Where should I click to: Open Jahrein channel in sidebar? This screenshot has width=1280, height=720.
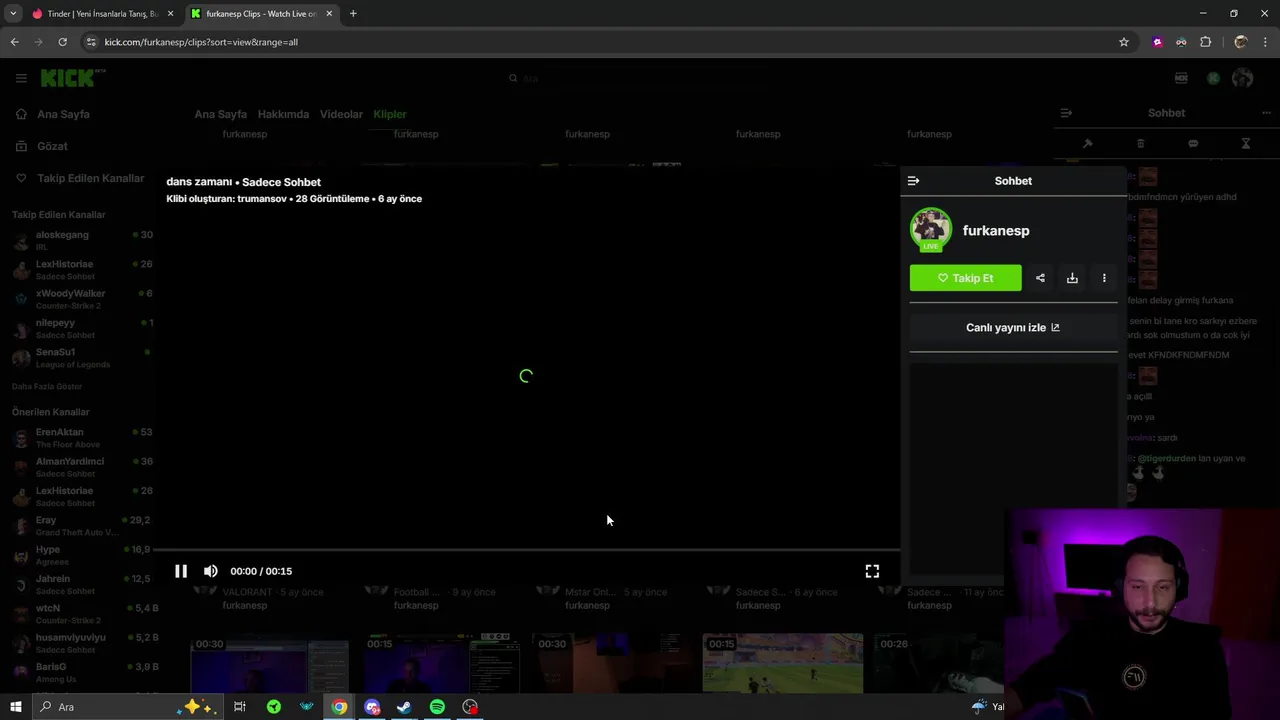(x=82, y=584)
